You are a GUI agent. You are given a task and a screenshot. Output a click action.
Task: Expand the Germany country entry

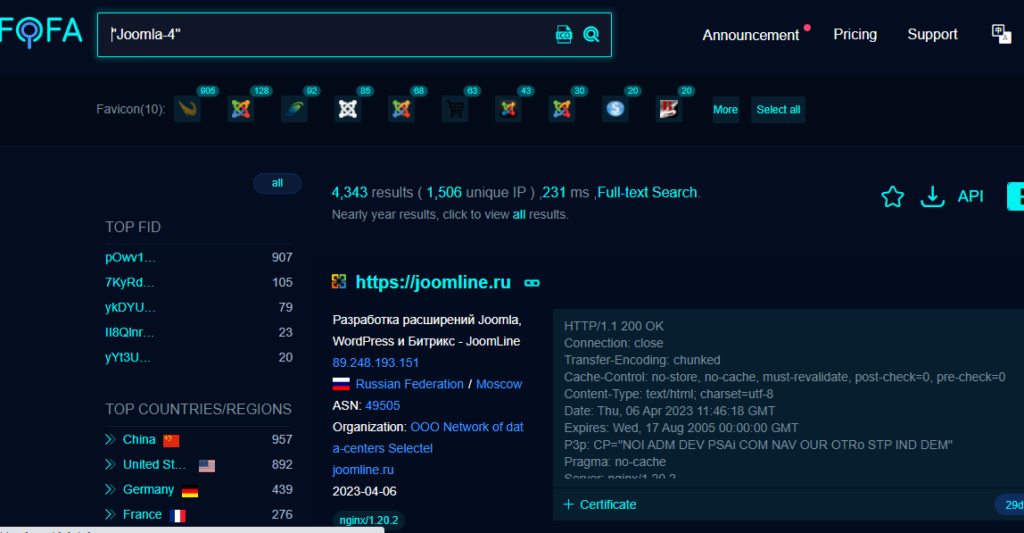[x=110, y=490]
